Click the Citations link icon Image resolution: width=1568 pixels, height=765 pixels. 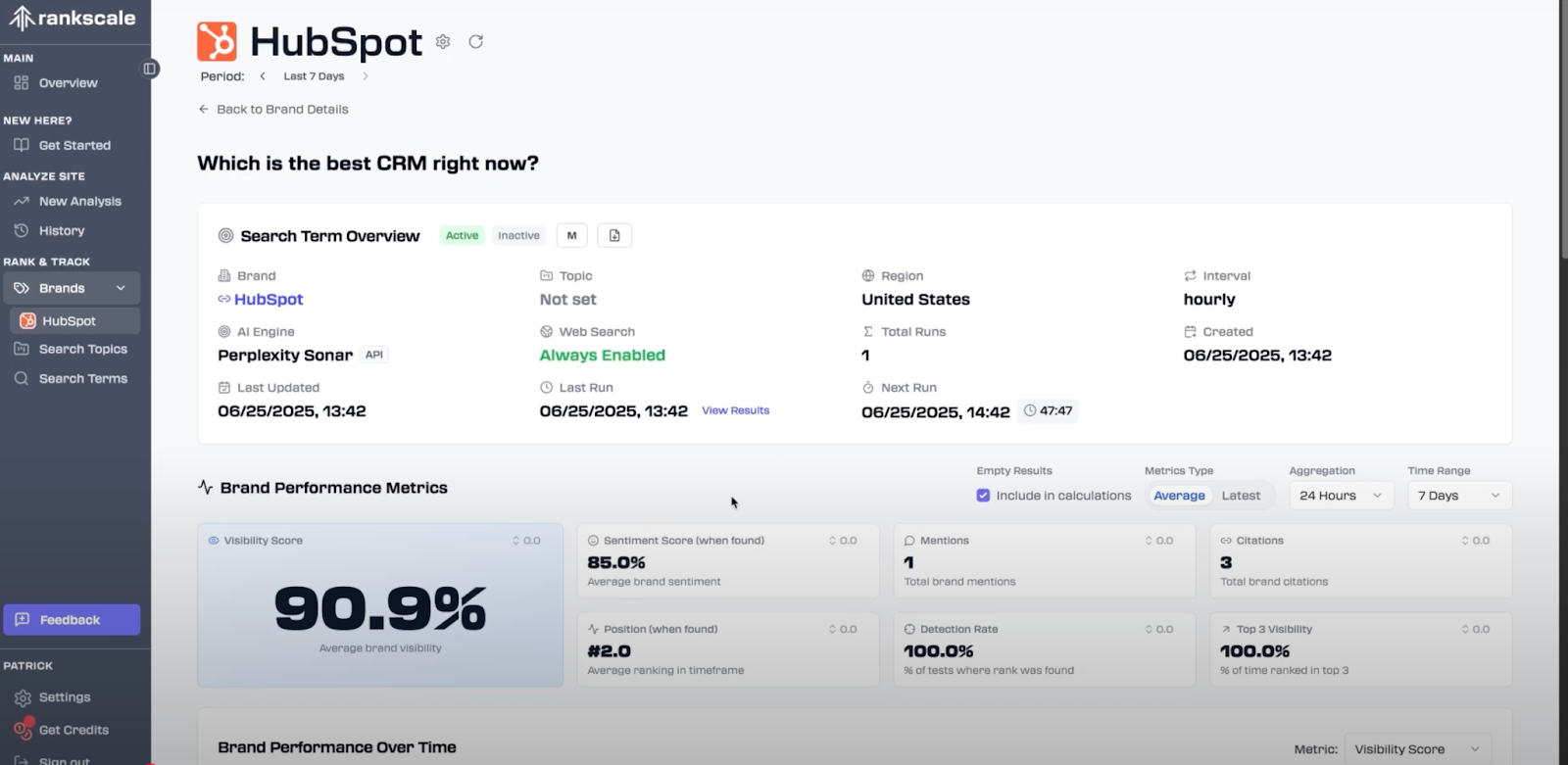click(1226, 541)
